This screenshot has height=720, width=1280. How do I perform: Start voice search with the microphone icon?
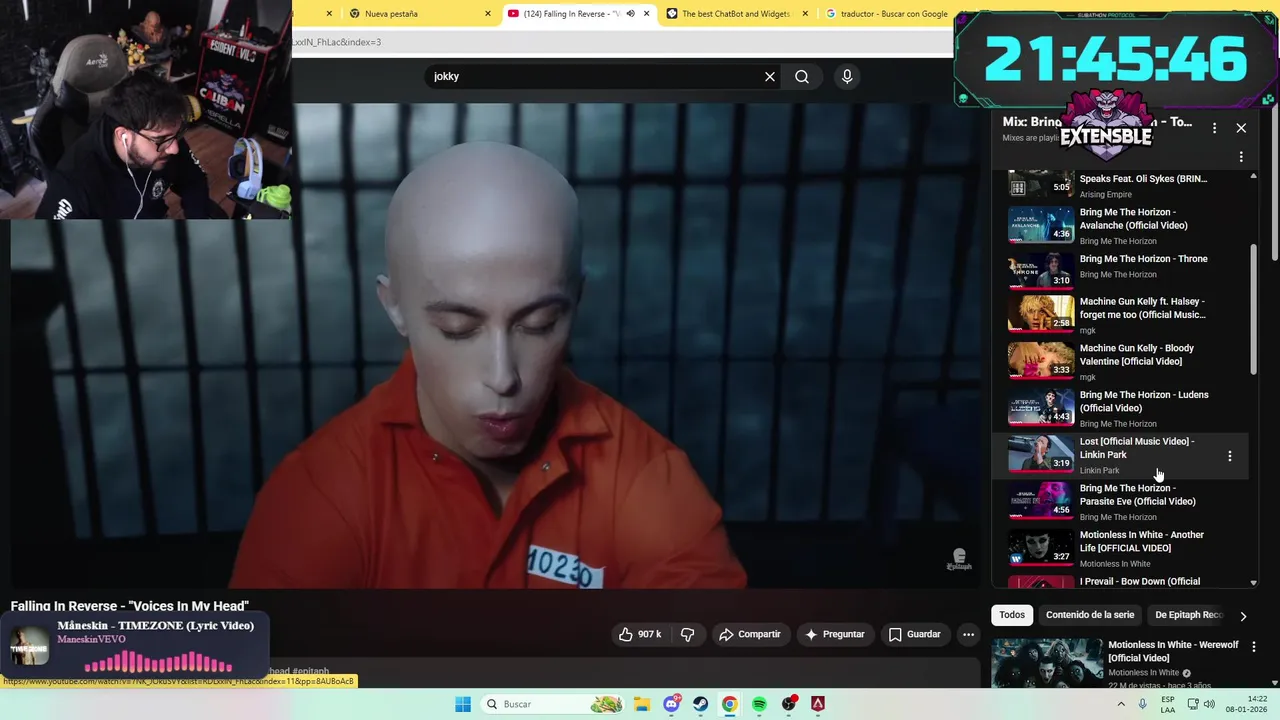coord(847,77)
